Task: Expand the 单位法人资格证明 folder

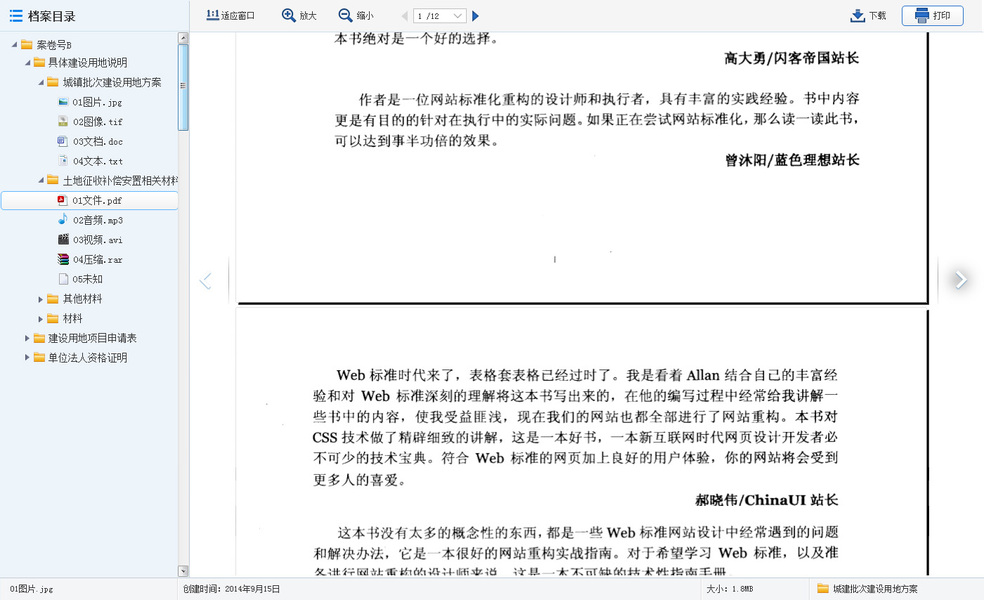Action: pyautogui.click(x=27, y=358)
